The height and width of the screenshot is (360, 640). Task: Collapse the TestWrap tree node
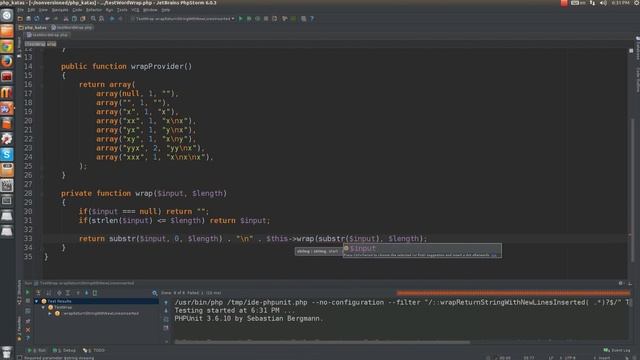coord(43,307)
